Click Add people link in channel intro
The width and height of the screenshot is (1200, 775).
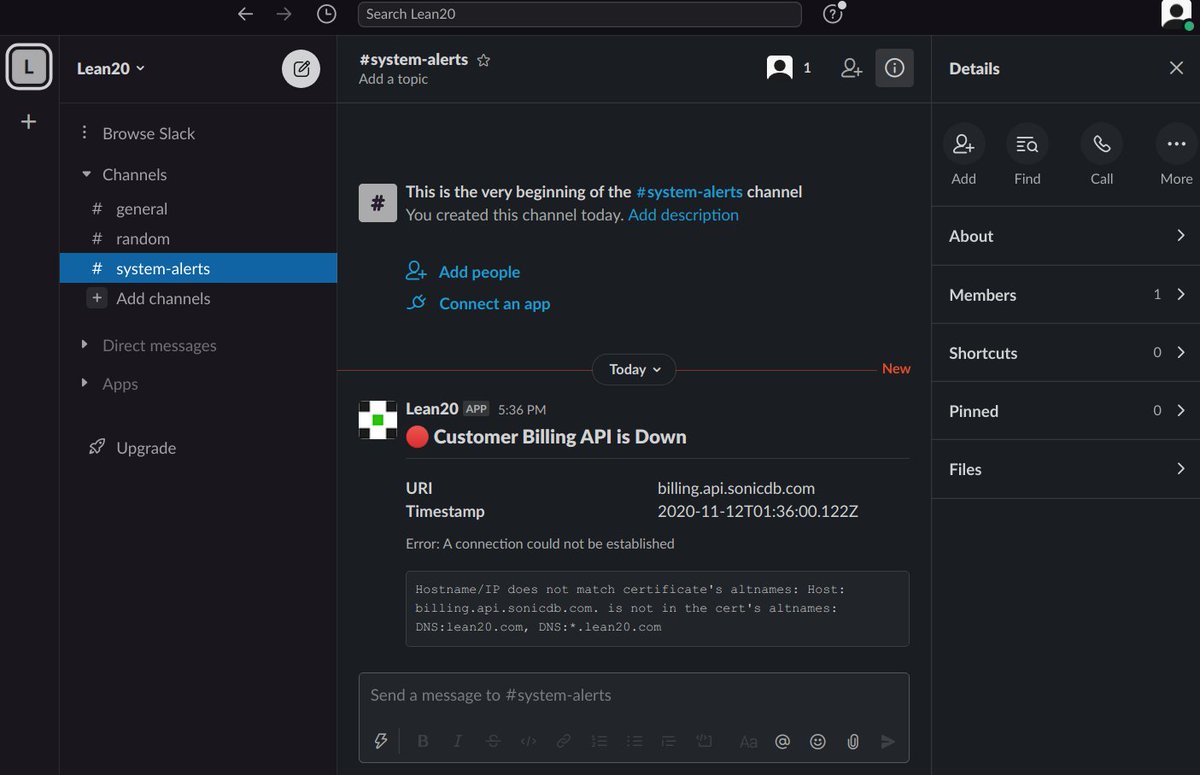tap(479, 272)
